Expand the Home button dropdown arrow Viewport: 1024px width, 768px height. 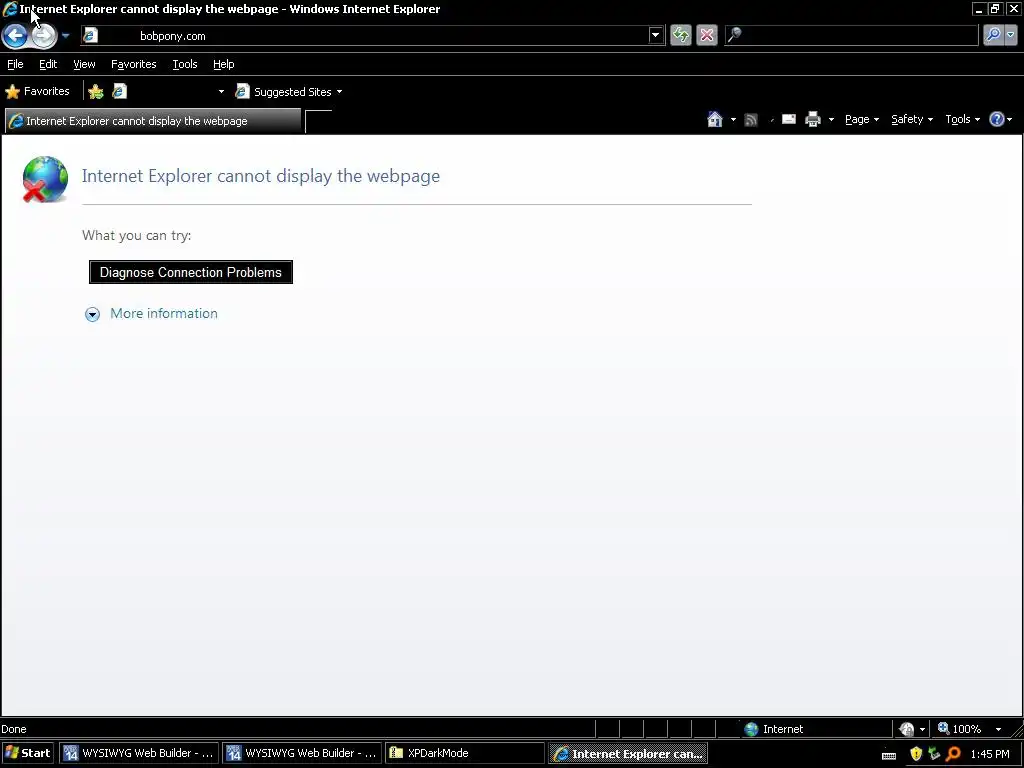[733, 120]
